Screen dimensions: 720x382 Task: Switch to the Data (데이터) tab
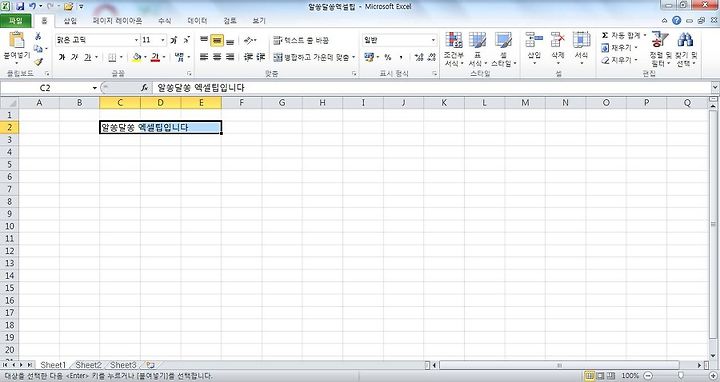[197, 21]
